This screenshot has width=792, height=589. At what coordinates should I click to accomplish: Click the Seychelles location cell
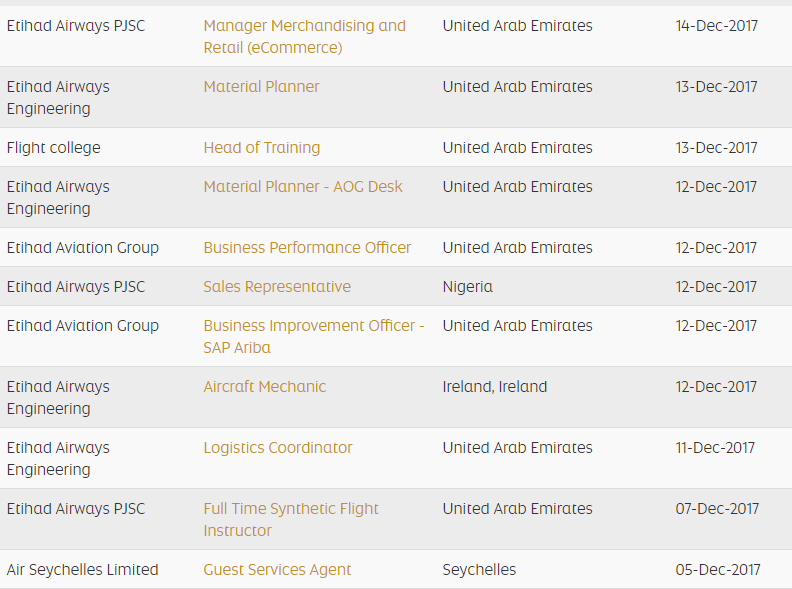click(479, 570)
